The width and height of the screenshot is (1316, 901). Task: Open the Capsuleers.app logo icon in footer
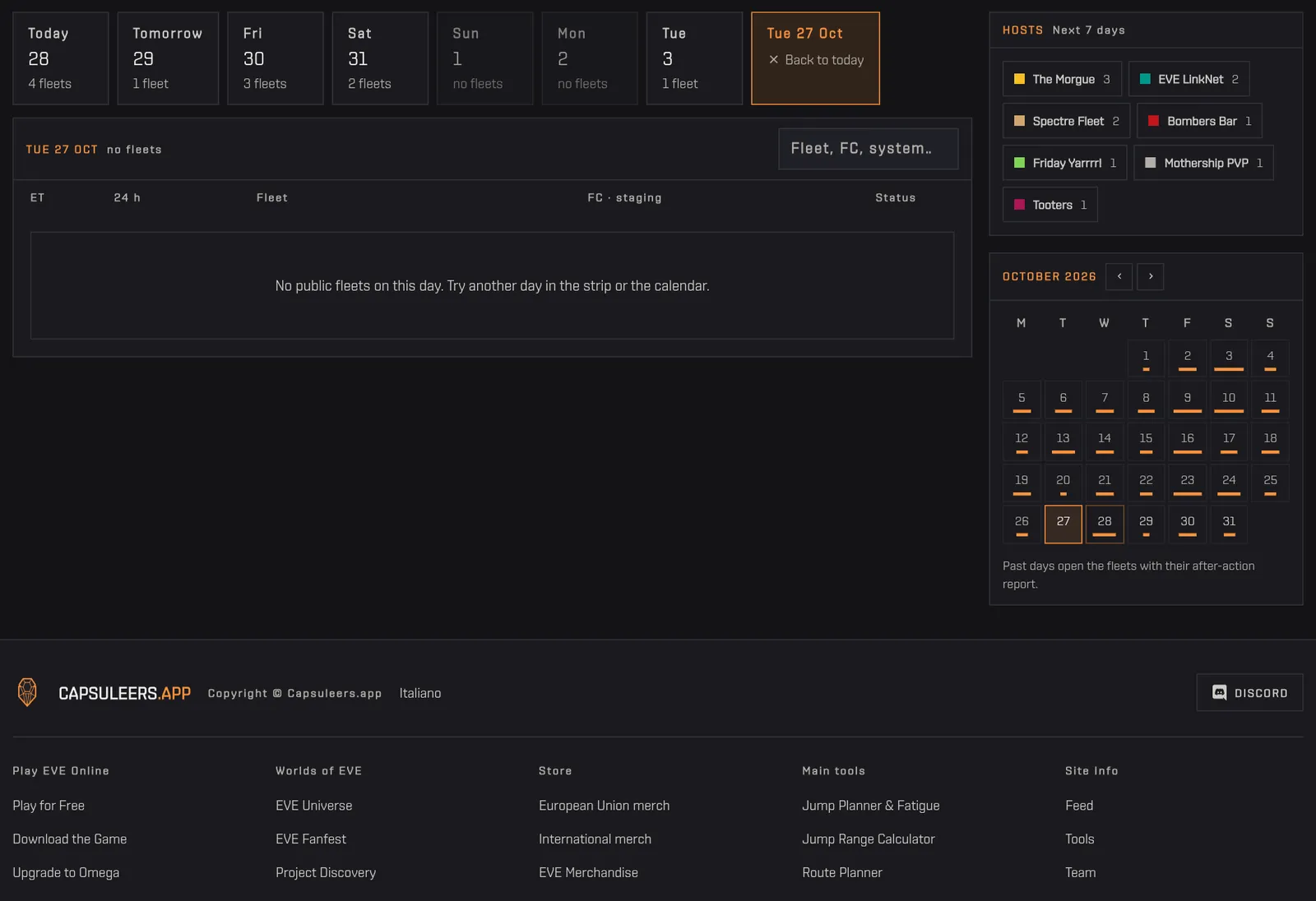pos(27,692)
